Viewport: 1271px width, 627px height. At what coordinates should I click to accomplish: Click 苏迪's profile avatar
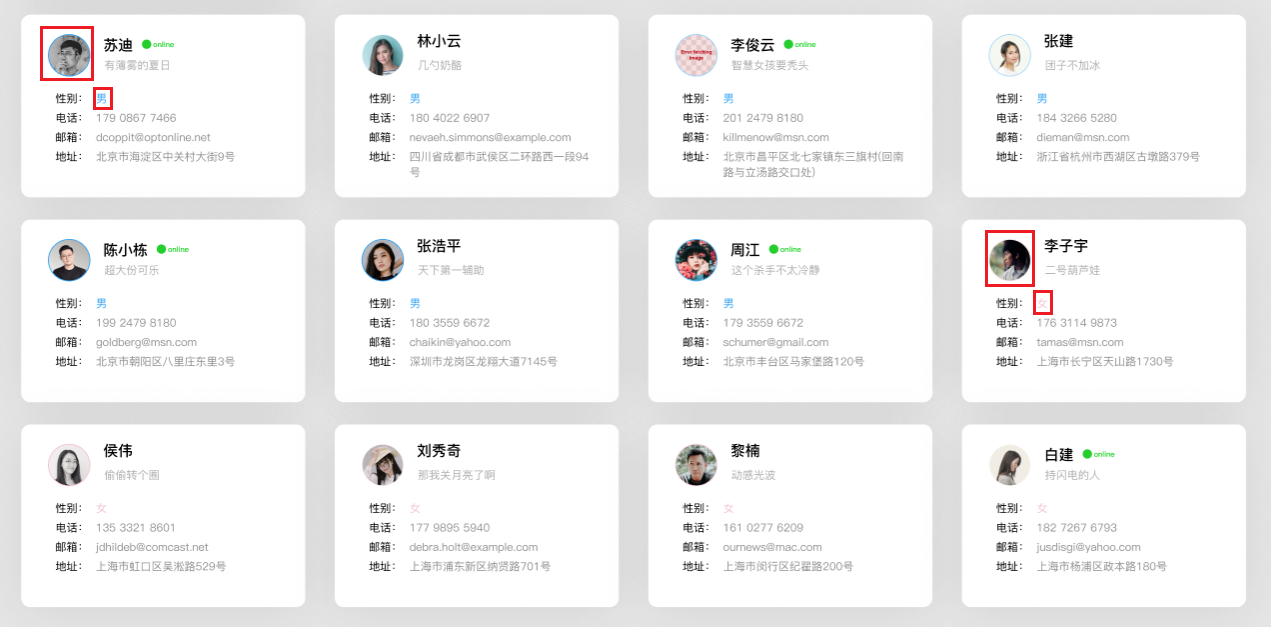[68, 55]
